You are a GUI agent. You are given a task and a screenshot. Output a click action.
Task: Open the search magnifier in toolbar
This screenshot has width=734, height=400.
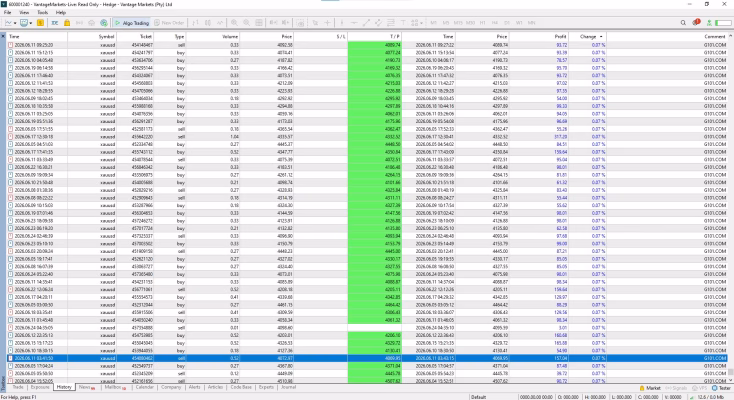pyautogui.click(x=683, y=22)
